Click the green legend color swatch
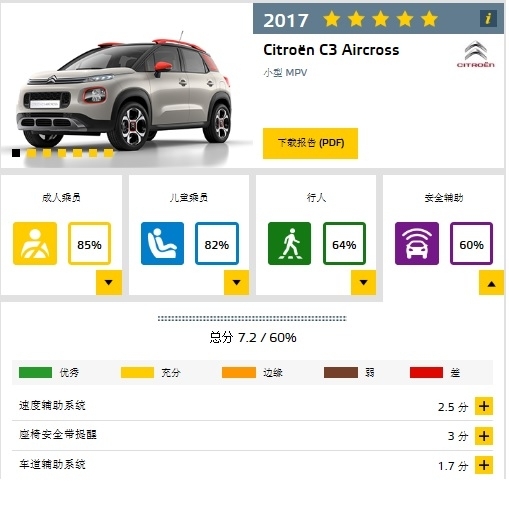This screenshot has height=510, width=509. click(x=36, y=374)
